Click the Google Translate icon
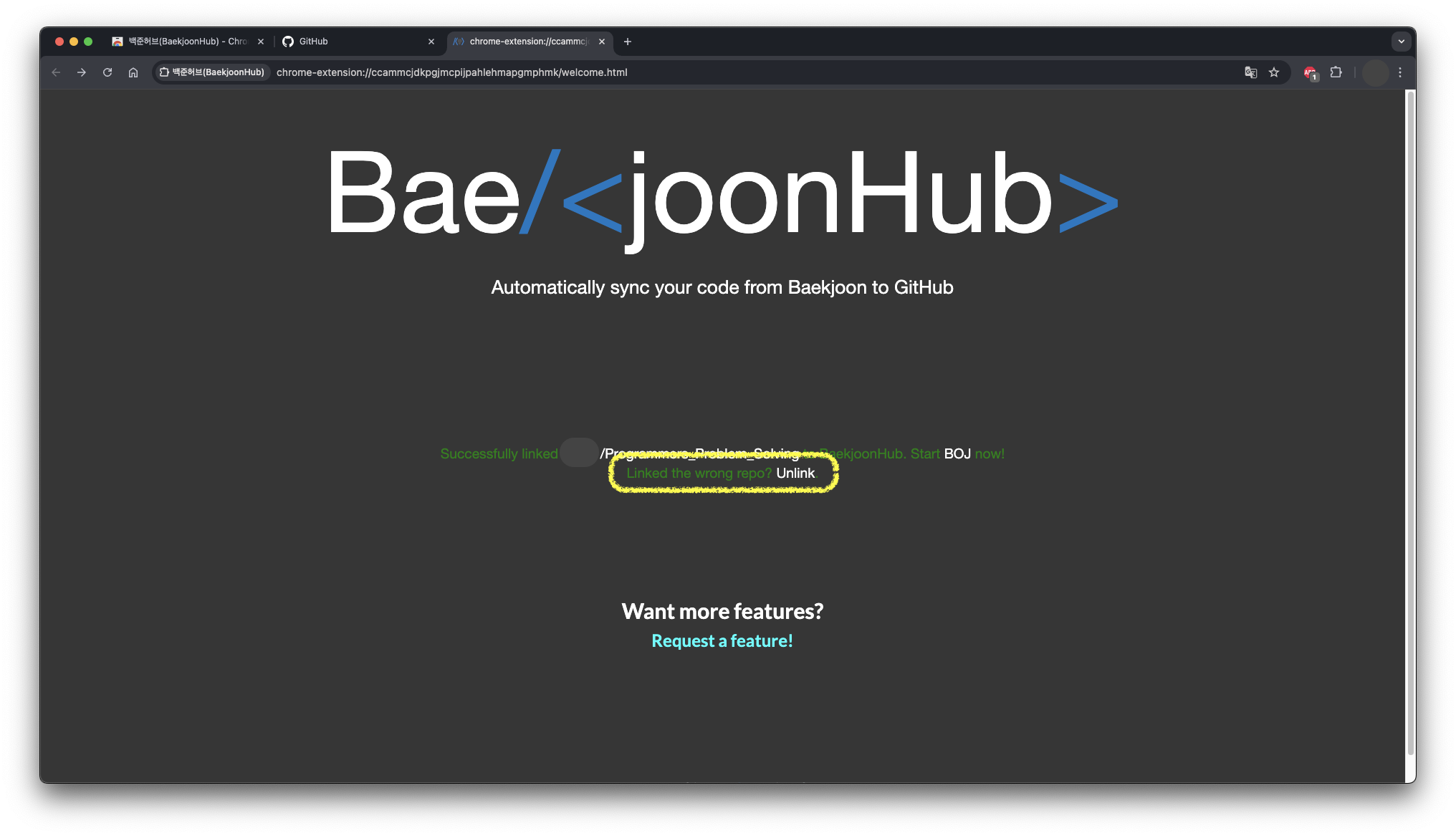 click(1251, 72)
